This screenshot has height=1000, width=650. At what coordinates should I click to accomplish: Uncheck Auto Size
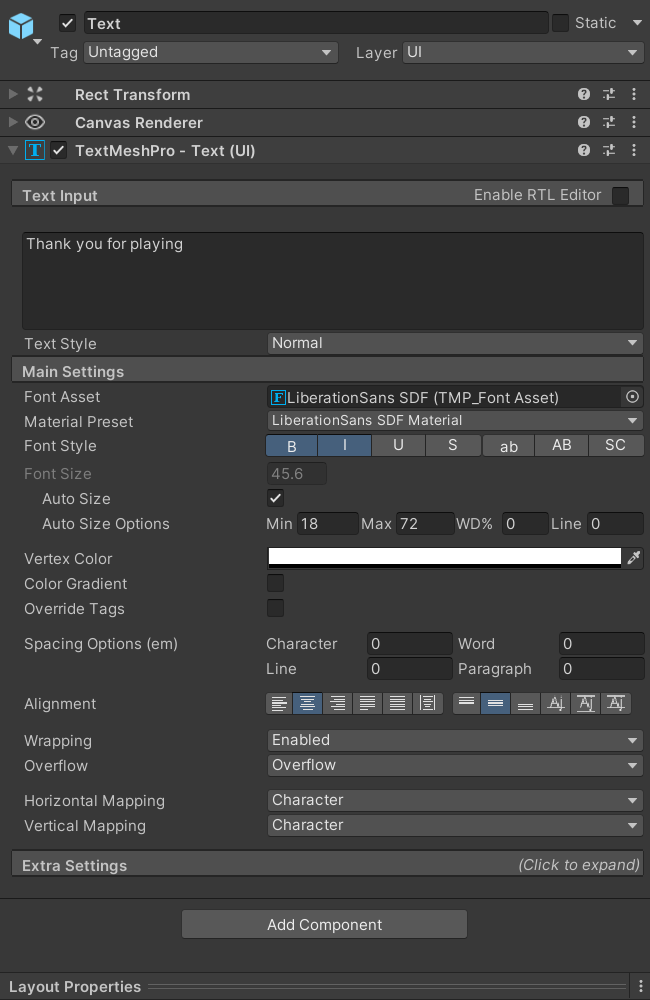click(x=276, y=498)
